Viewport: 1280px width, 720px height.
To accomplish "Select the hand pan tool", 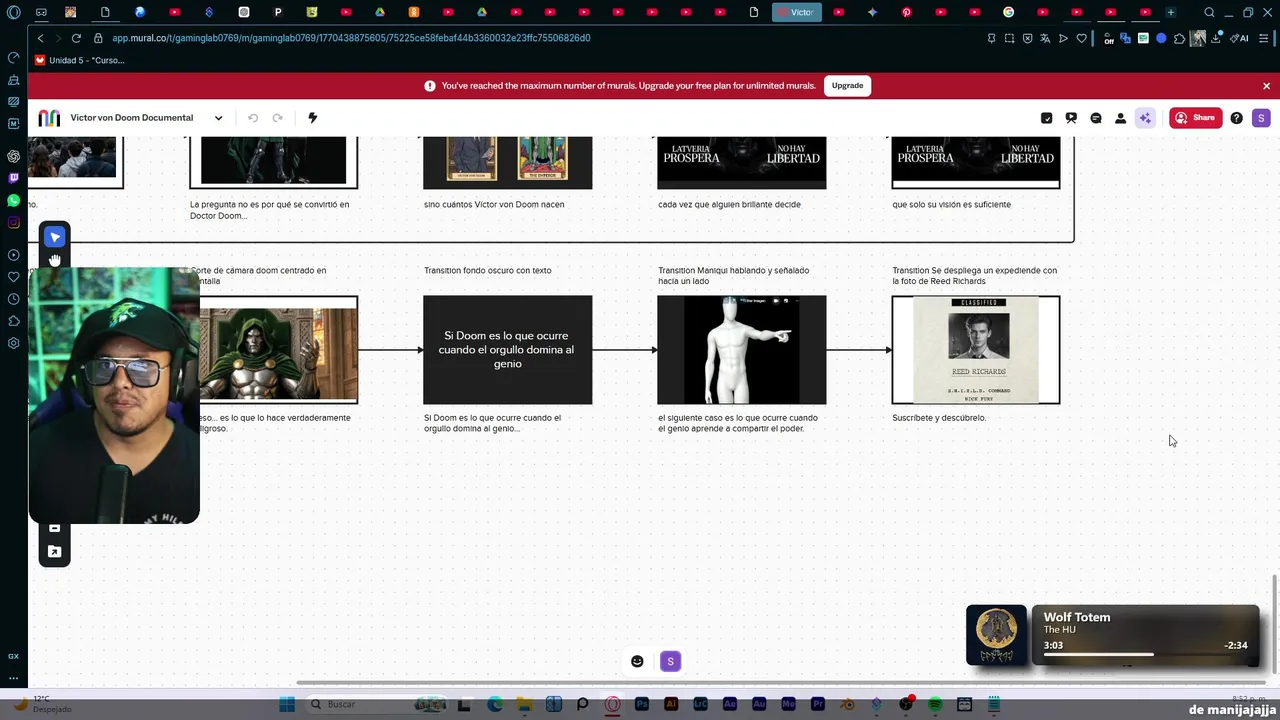I will 55,260.
